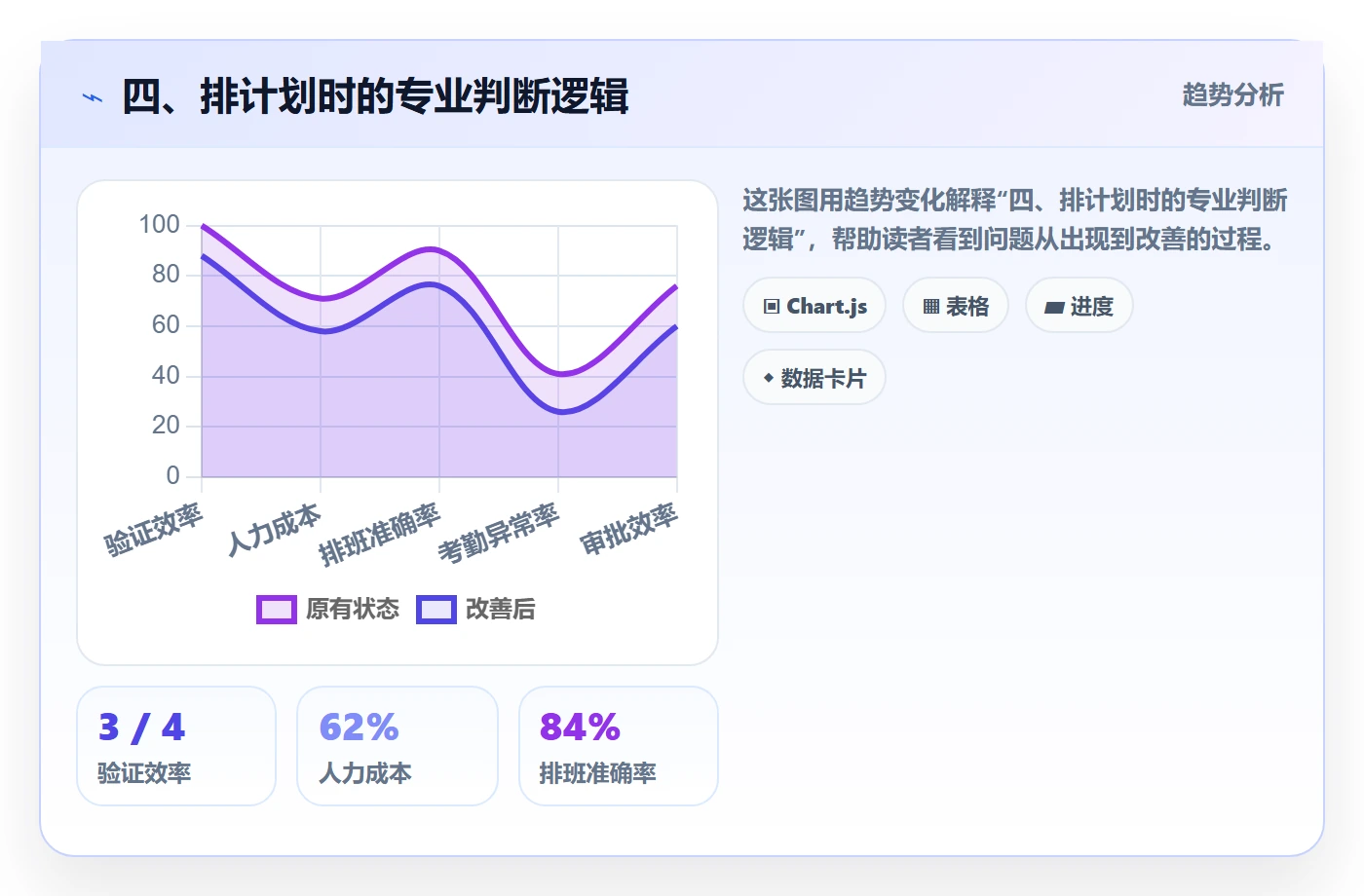This screenshot has width=1364, height=896.
Task: Toggle the 原有状态 legend swatch
Action: click(277, 609)
